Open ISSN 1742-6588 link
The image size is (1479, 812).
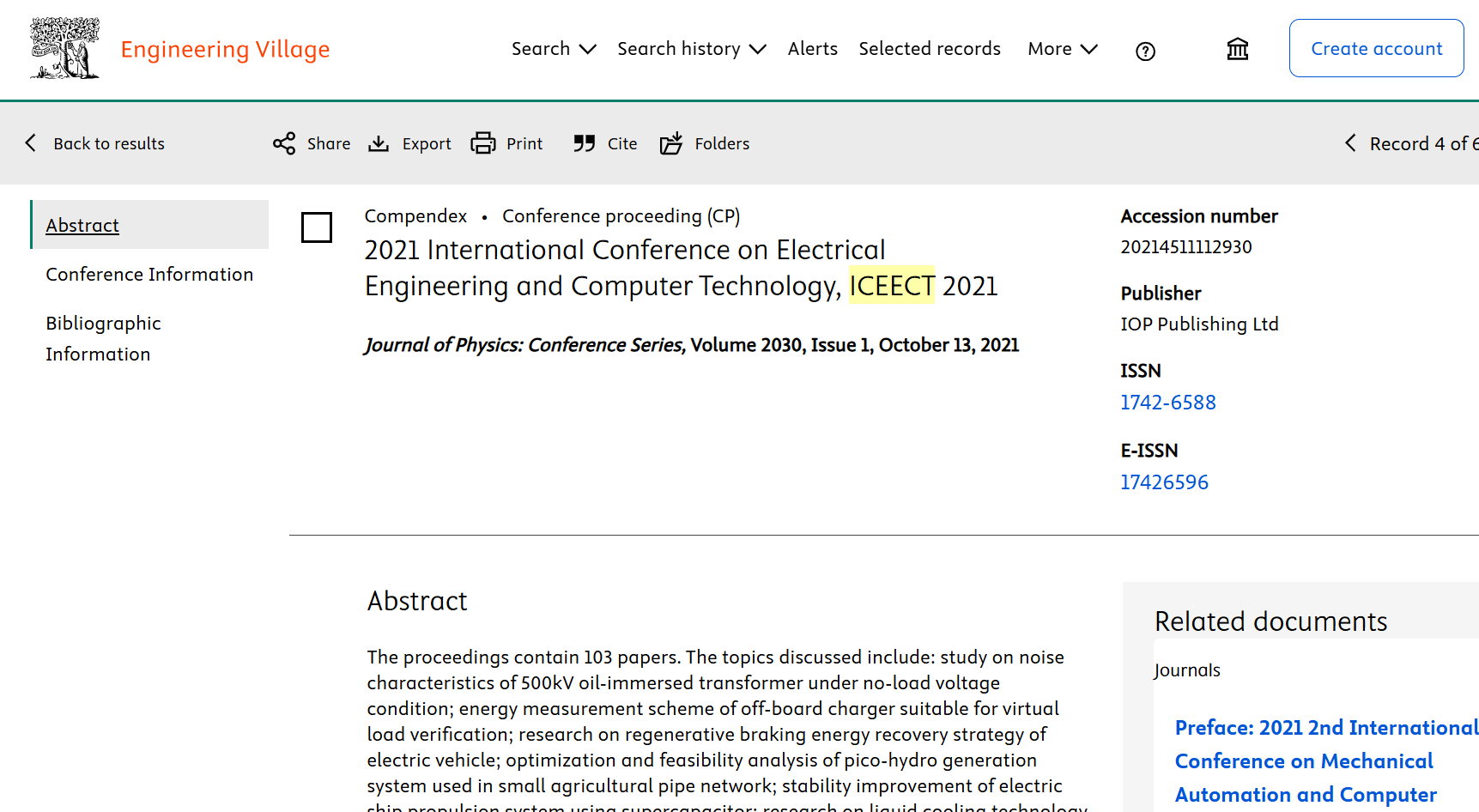coord(1167,403)
